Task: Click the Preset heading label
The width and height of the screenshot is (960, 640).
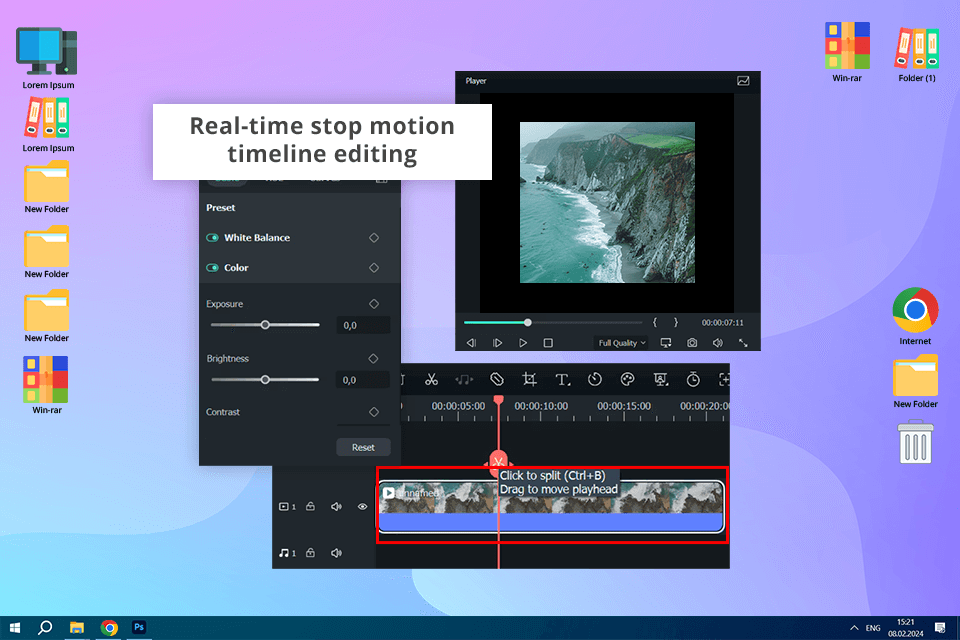Action: (x=220, y=208)
